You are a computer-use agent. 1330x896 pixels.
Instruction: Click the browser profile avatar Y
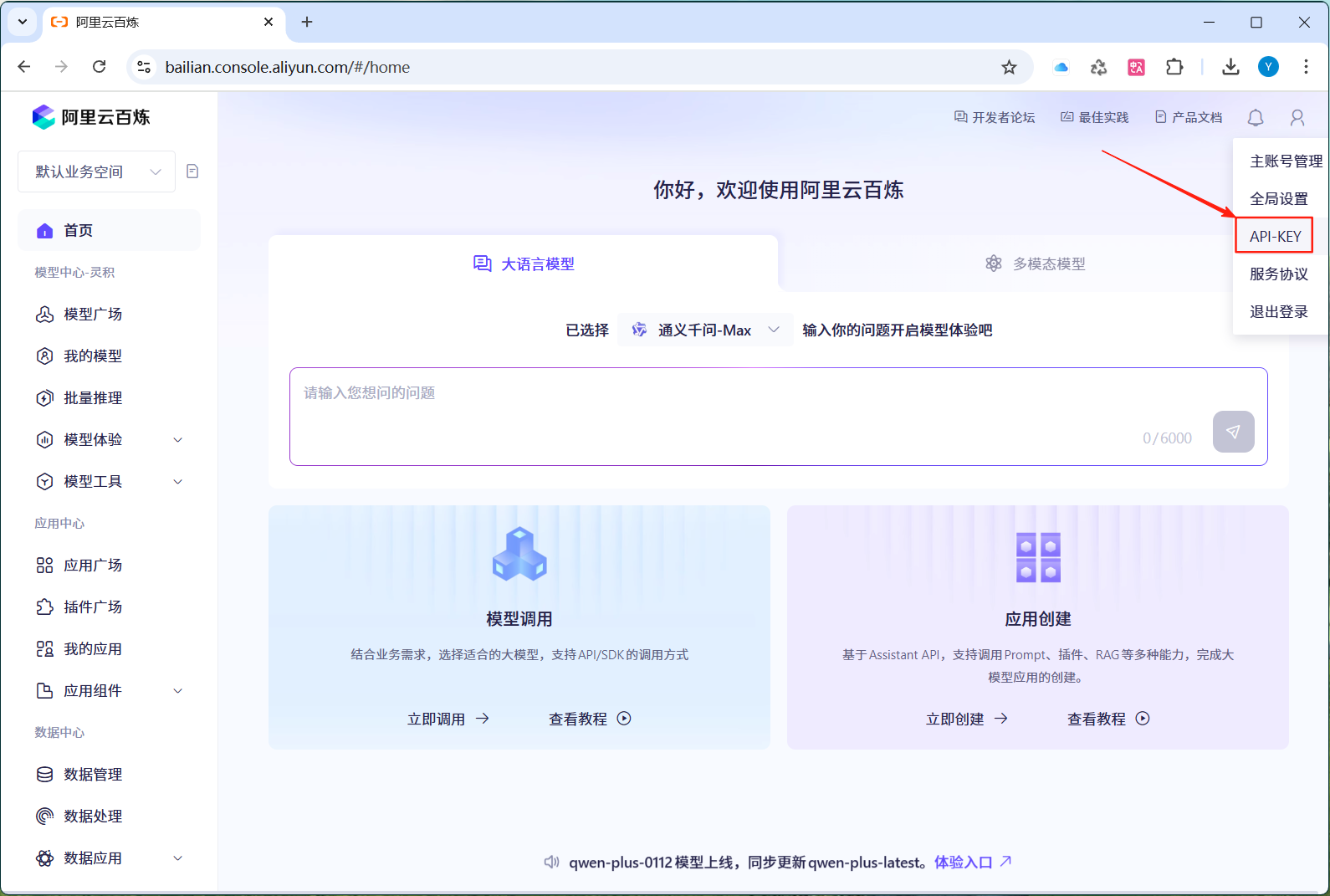point(1269,67)
